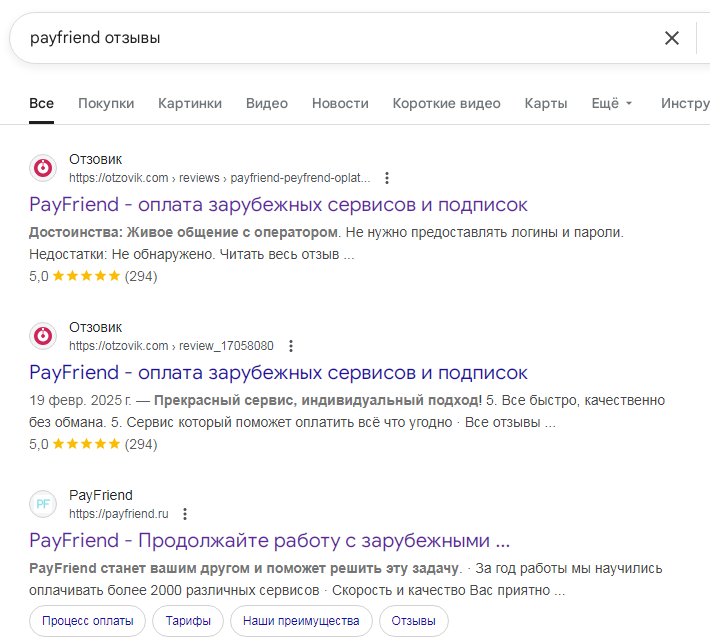Open the Короткие видео tab
Screen dimensions: 710x641
click(446, 103)
